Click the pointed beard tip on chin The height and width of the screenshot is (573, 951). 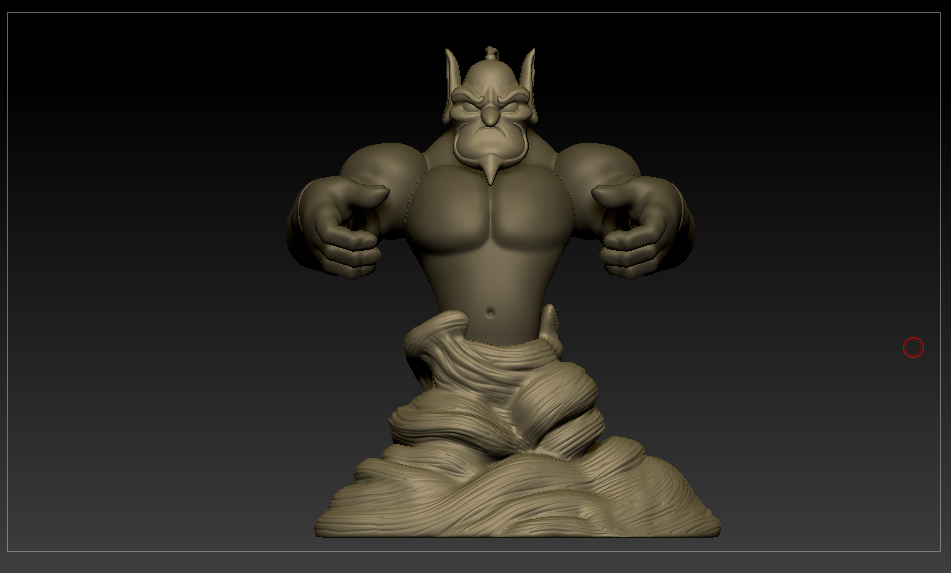(491, 170)
